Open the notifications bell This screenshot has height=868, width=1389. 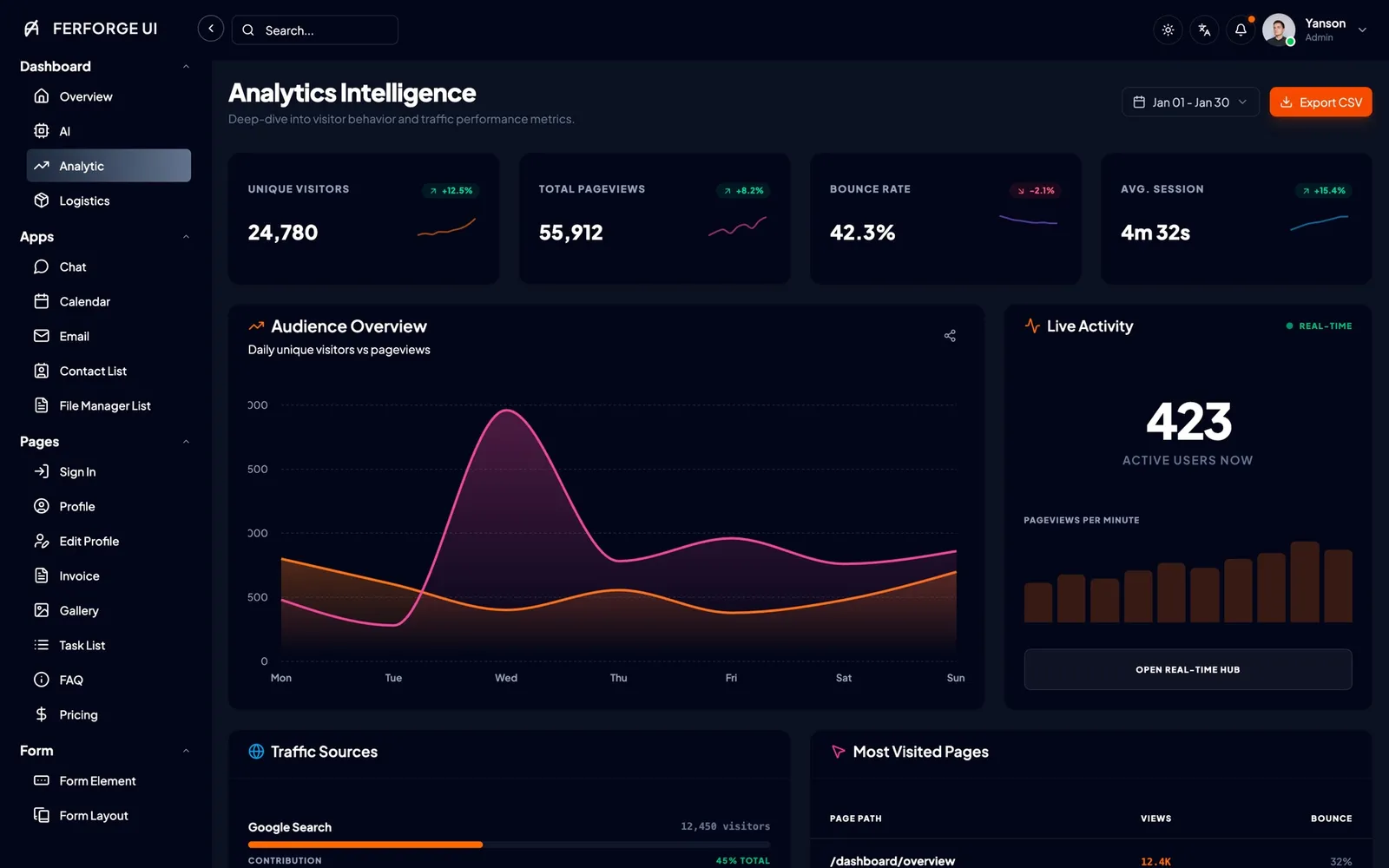tap(1241, 30)
